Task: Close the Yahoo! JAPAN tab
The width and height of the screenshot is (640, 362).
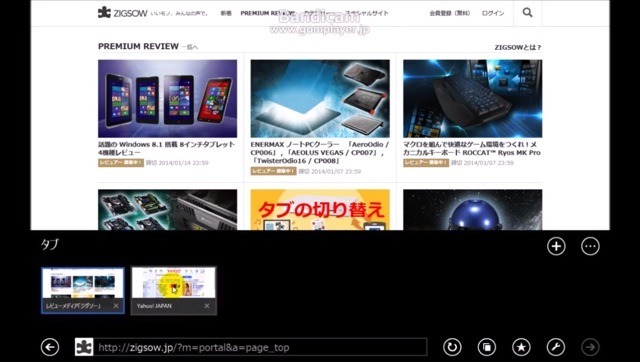Action: tap(207, 306)
